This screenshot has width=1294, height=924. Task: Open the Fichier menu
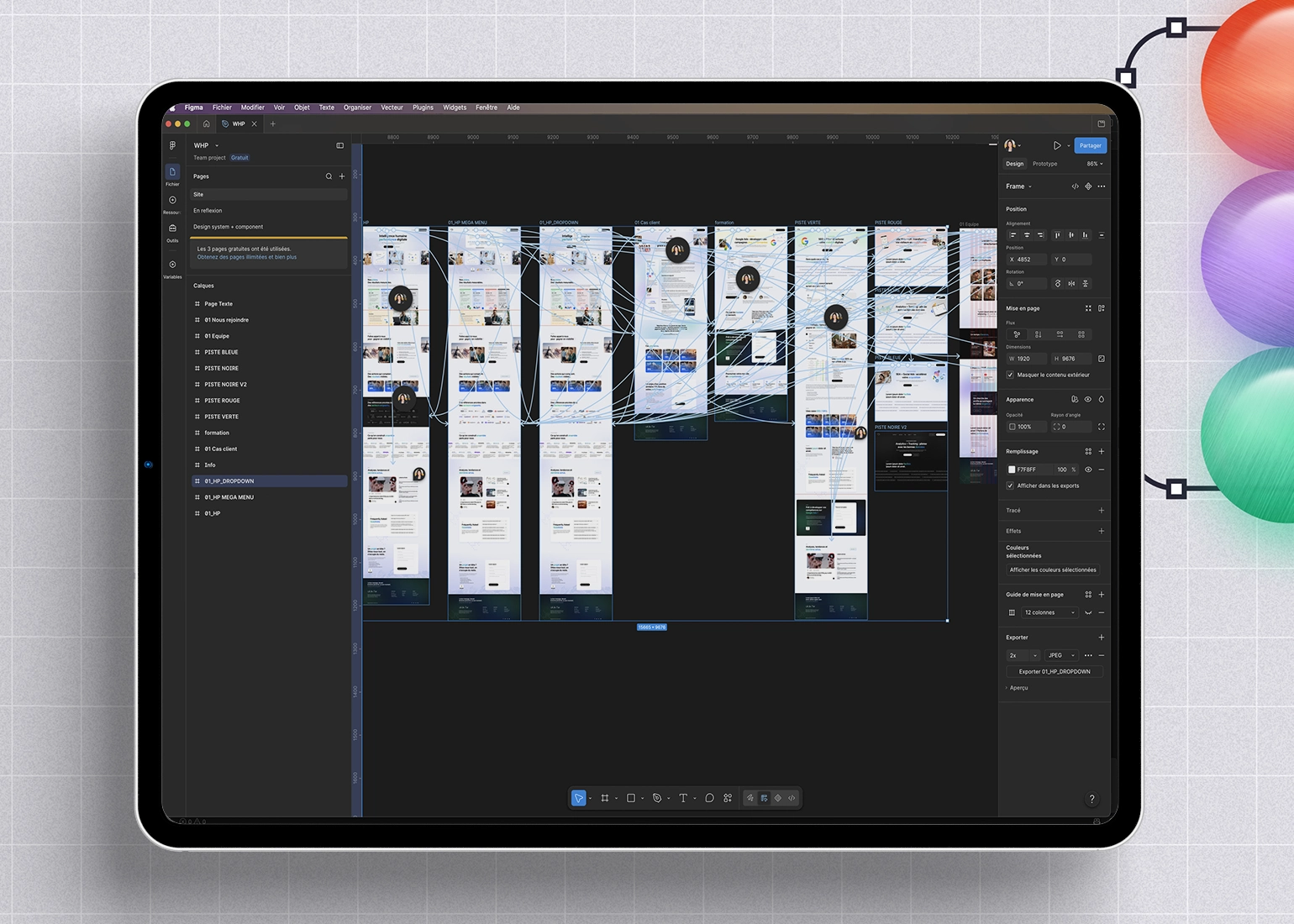222,108
